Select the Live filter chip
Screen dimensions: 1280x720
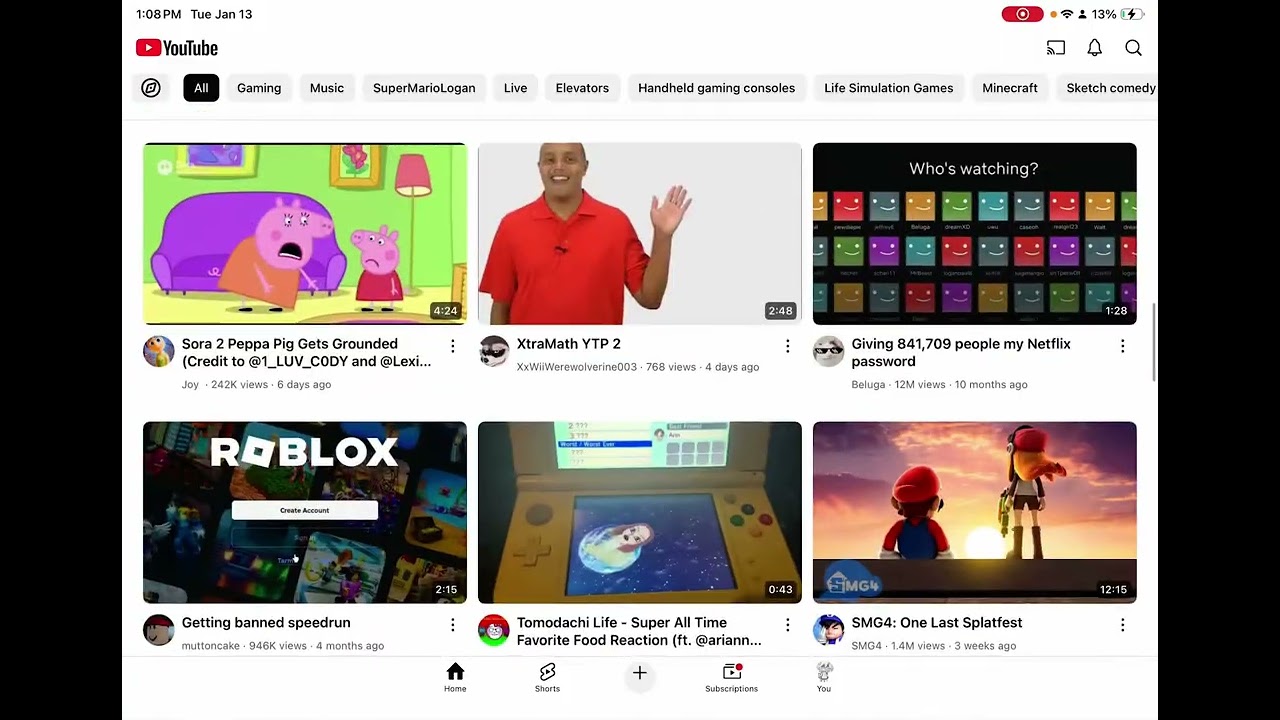pyautogui.click(x=515, y=88)
